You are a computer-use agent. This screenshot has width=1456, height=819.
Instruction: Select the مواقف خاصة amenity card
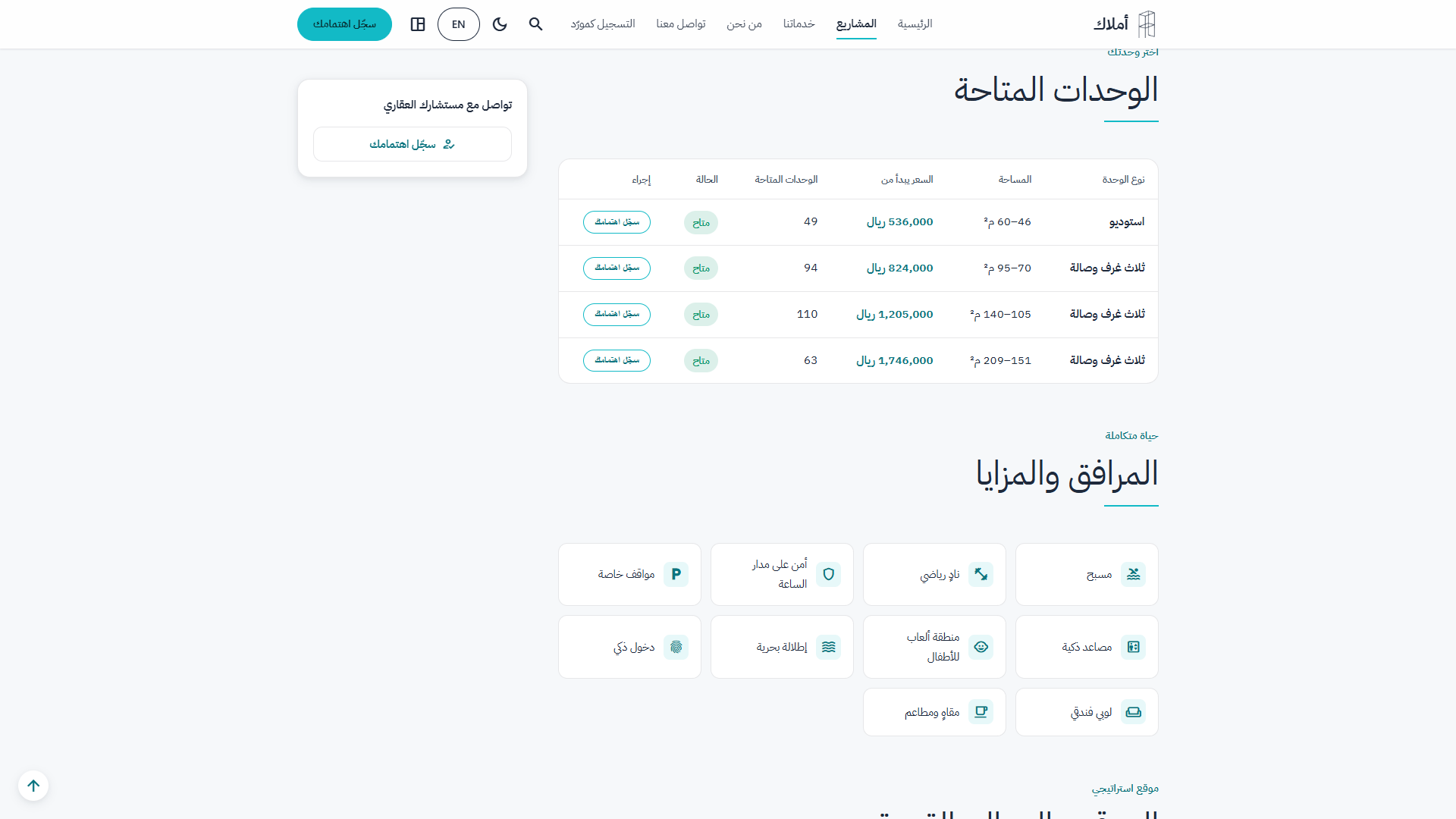[x=629, y=575]
